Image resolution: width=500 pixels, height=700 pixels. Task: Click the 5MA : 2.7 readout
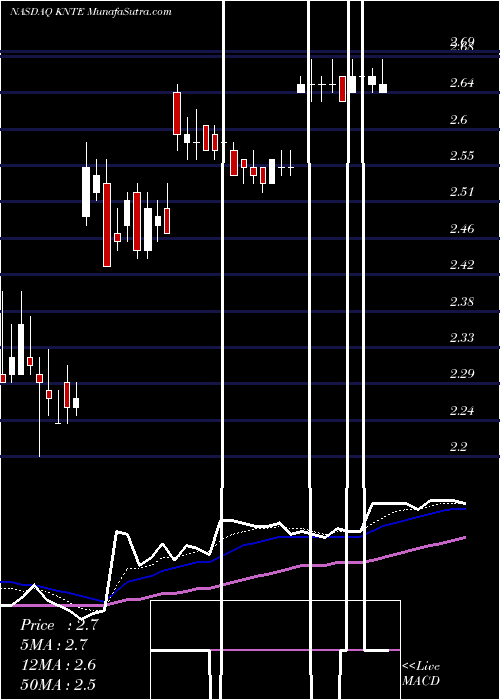(x=54, y=645)
